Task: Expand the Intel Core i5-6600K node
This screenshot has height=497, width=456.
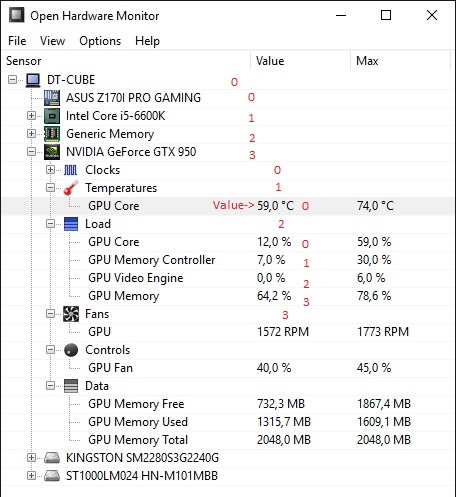Action: pos(31,116)
